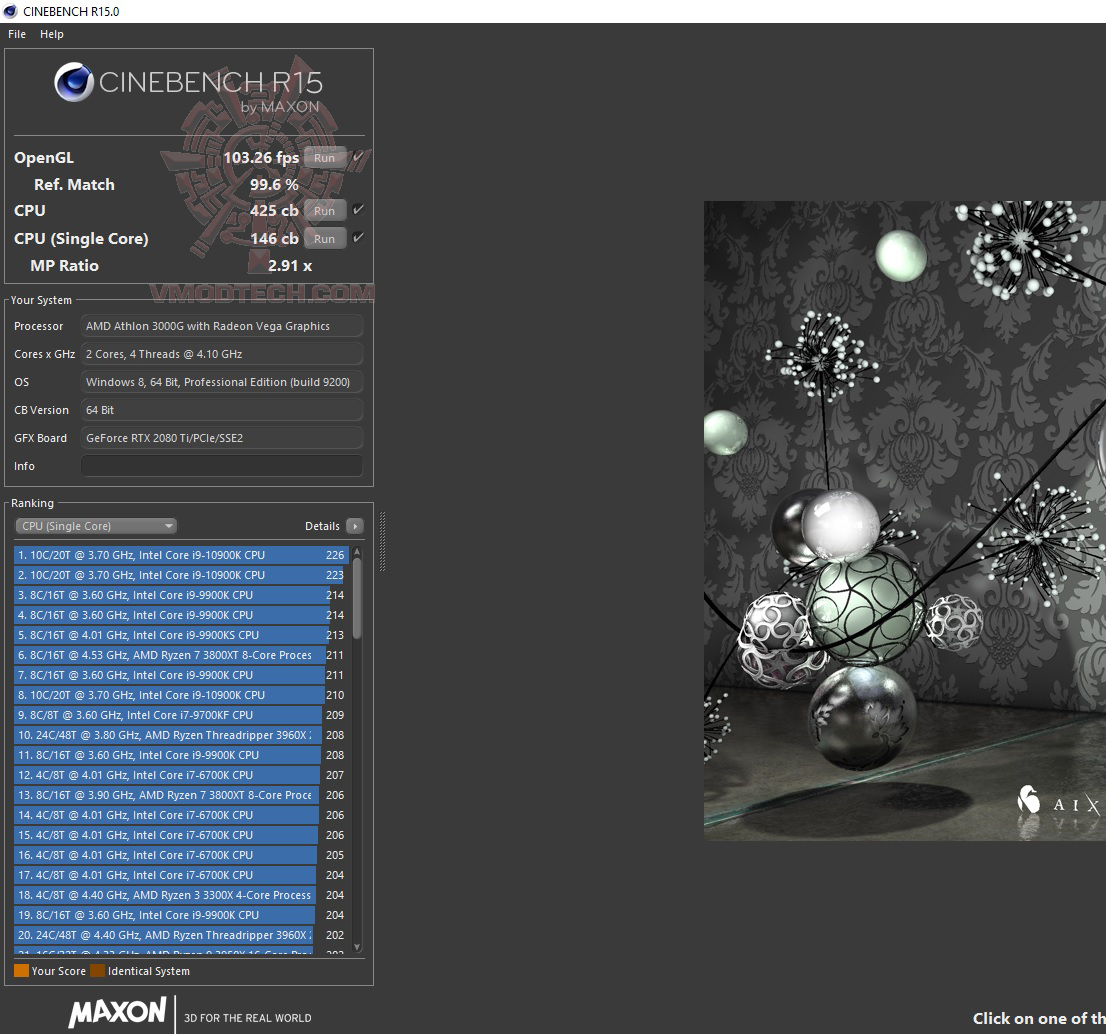Viewport: 1106px width, 1034px height.
Task: Click the Info input field
Action: (x=221, y=466)
